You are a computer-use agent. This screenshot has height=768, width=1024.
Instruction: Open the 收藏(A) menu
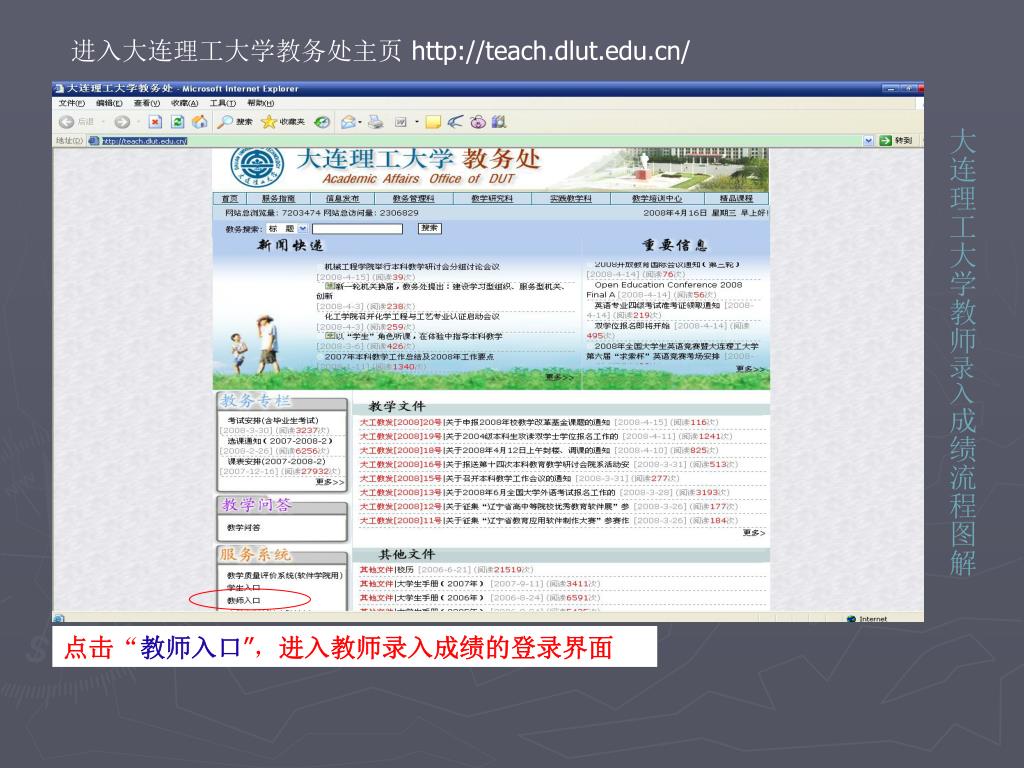pyautogui.click(x=185, y=103)
